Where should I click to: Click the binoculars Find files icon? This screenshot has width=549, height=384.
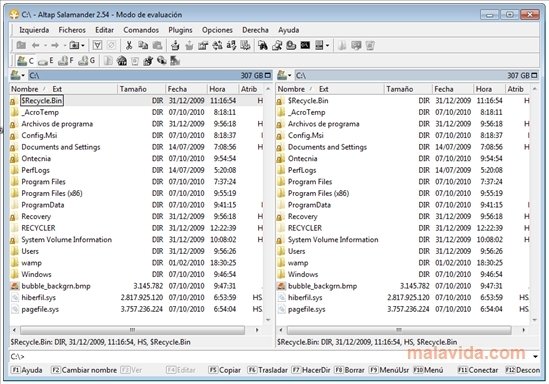[263, 45]
